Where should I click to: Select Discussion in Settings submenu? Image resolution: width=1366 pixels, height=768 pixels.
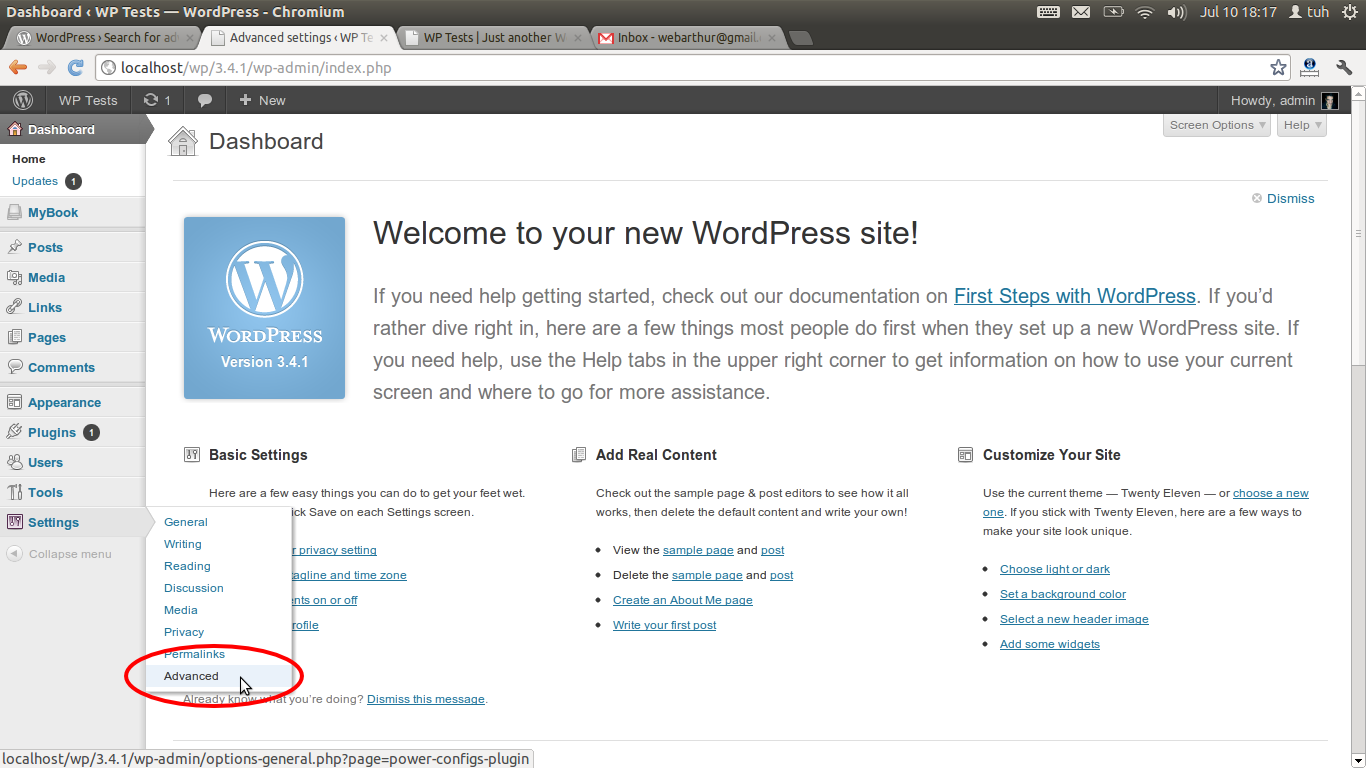[x=194, y=588]
